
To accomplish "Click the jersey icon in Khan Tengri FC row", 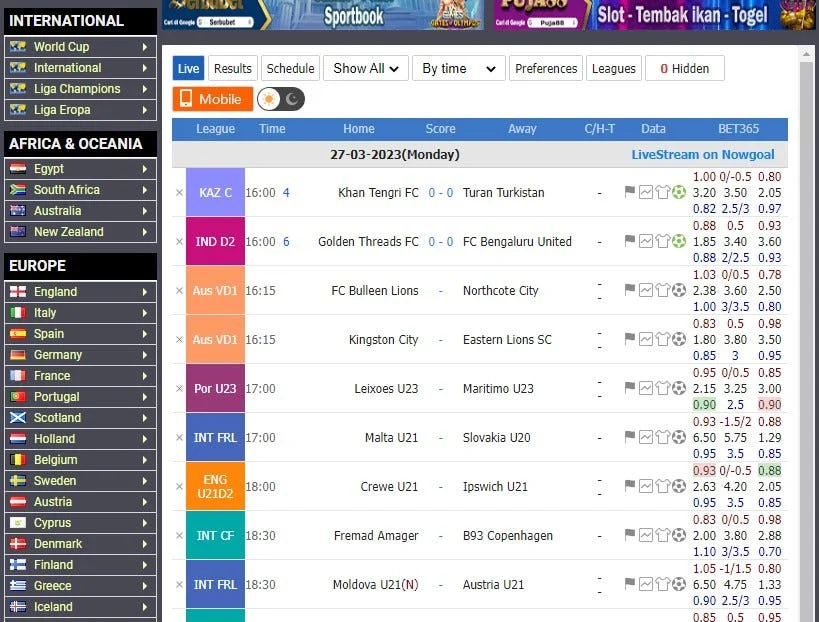I will point(662,192).
